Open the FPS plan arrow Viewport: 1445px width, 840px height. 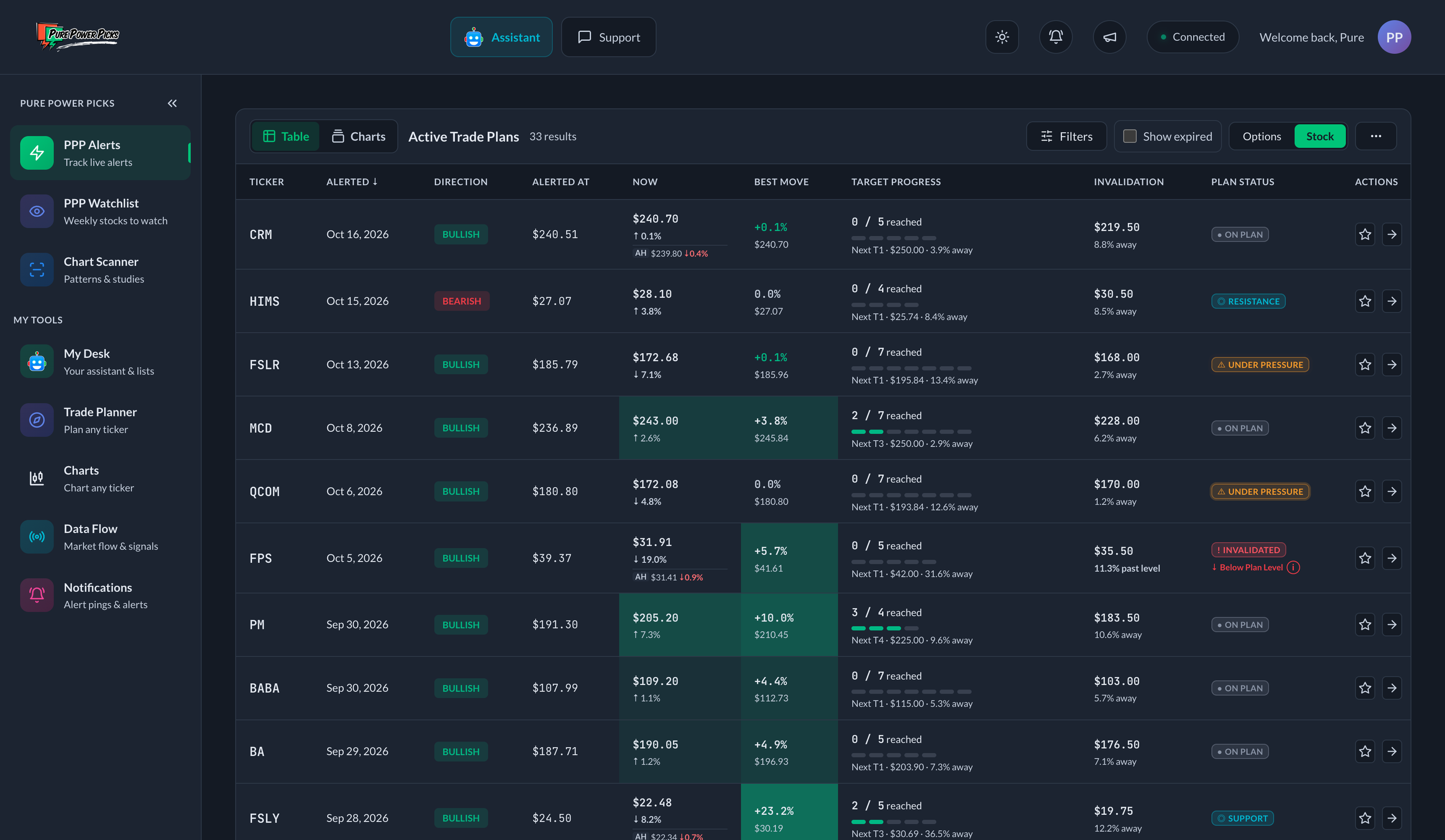click(1392, 558)
